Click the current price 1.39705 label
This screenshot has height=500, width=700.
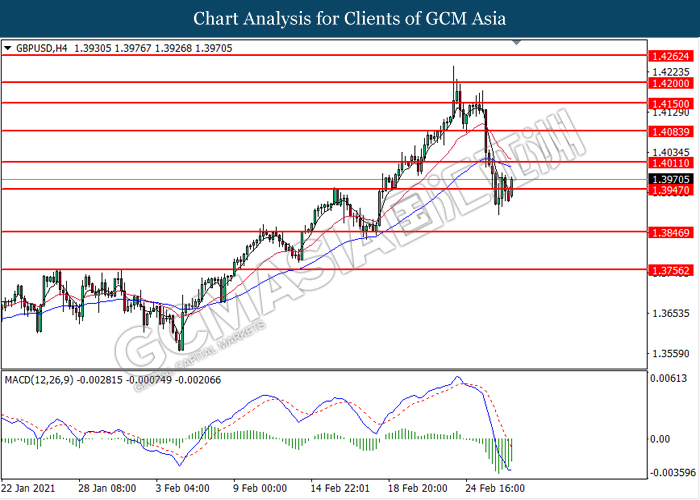[671, 179]
